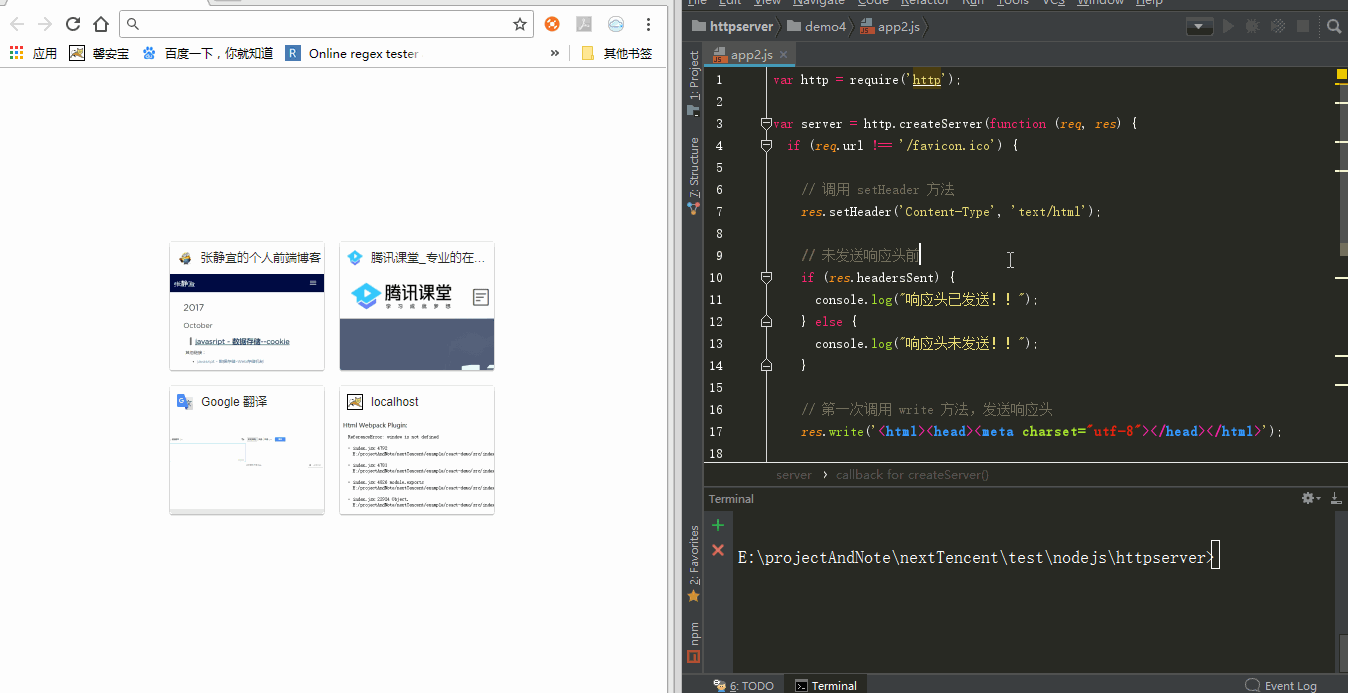Viewport: 1348px width, 693px height.
Task: Toggle the Project tool window sidebar tab
Action: (x=694, y=78)
